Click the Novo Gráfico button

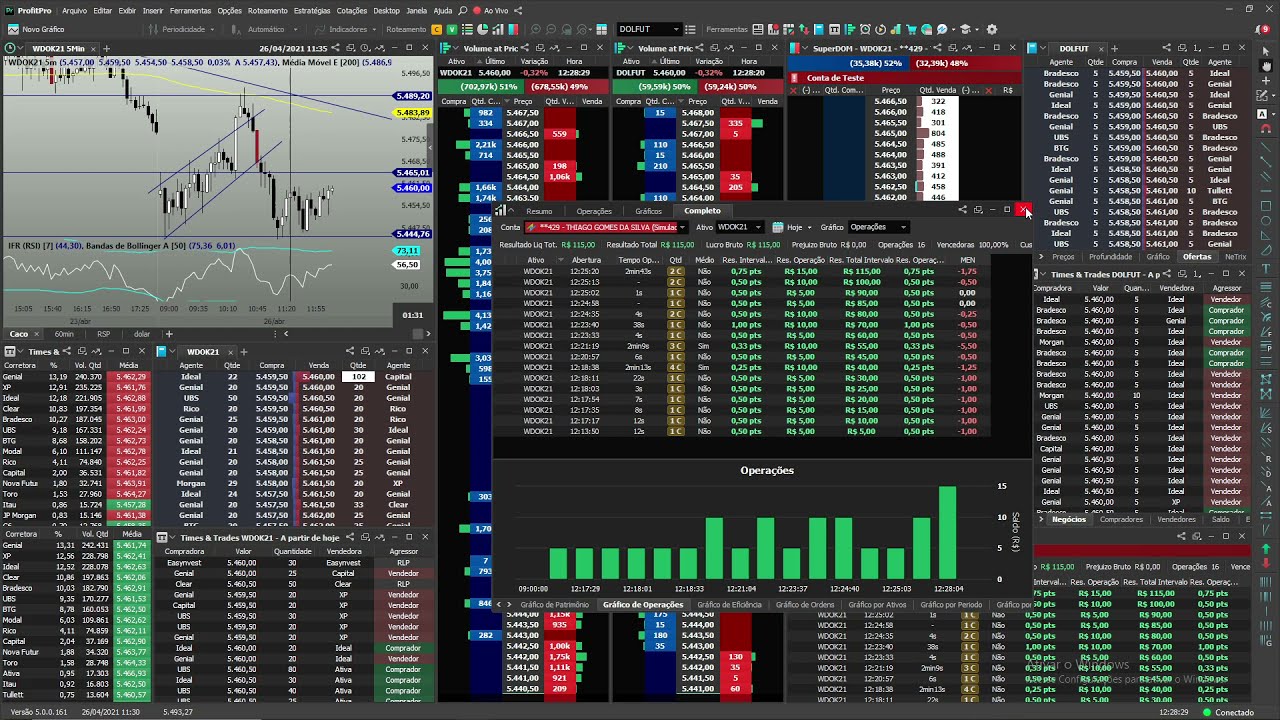[36, 29]
